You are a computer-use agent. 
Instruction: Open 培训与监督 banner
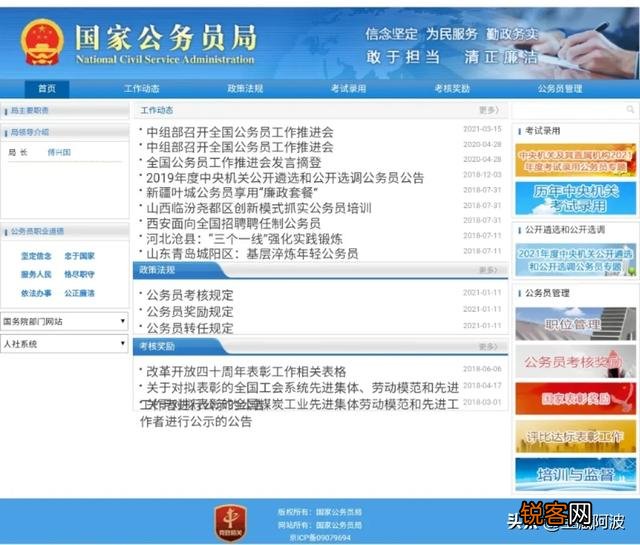click(x=576, y=474)
